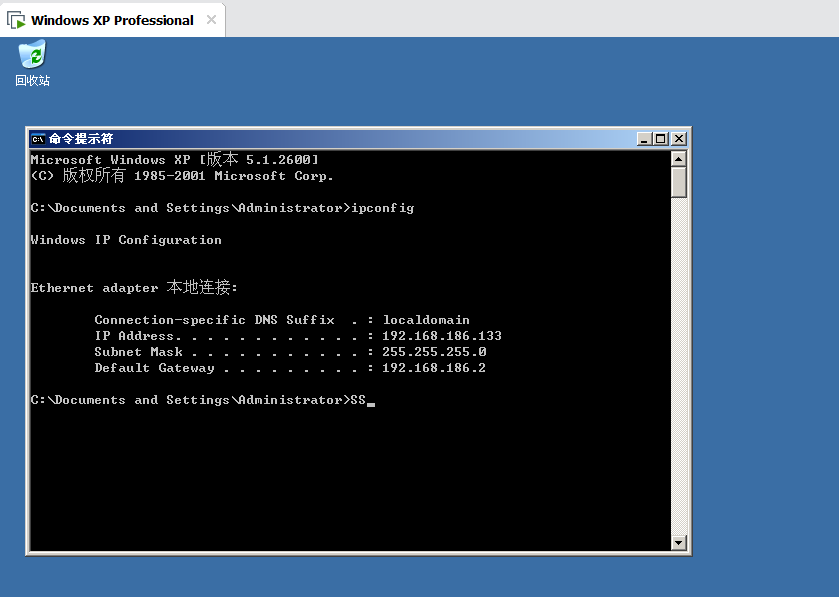Click the typed 'ipconfig' command text

382,208
